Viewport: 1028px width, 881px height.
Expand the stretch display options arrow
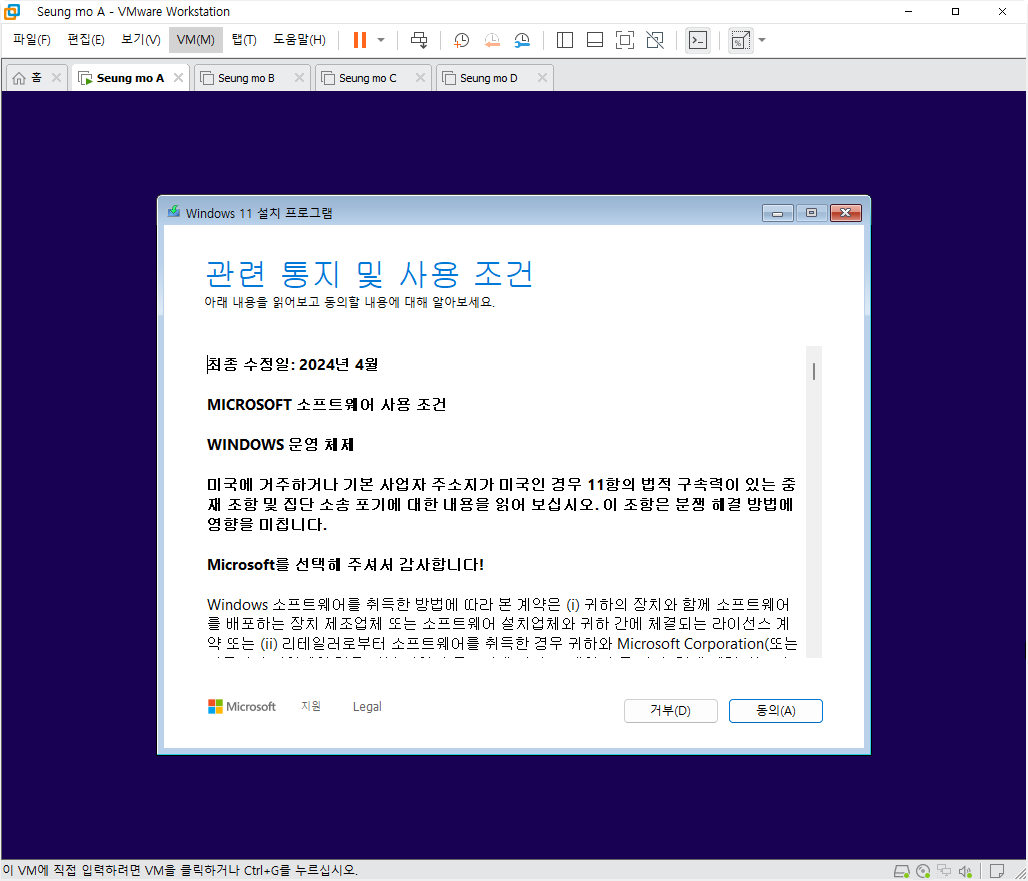coord(762,40)
